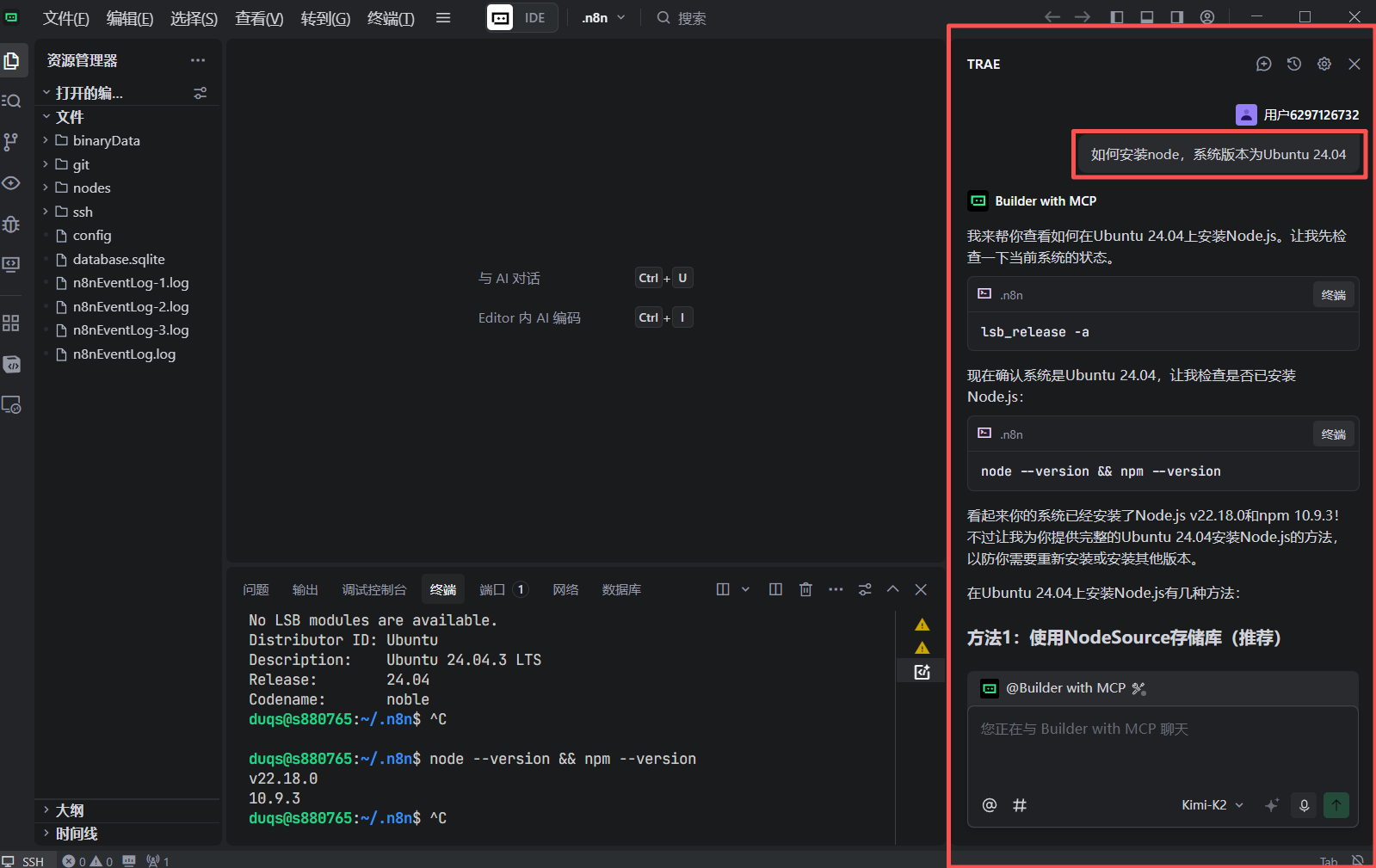Screen dimensions: 1376x868
Task: Open the .n8n workspace dropdown
Action: pyautogui.click(x=603, y=18)
